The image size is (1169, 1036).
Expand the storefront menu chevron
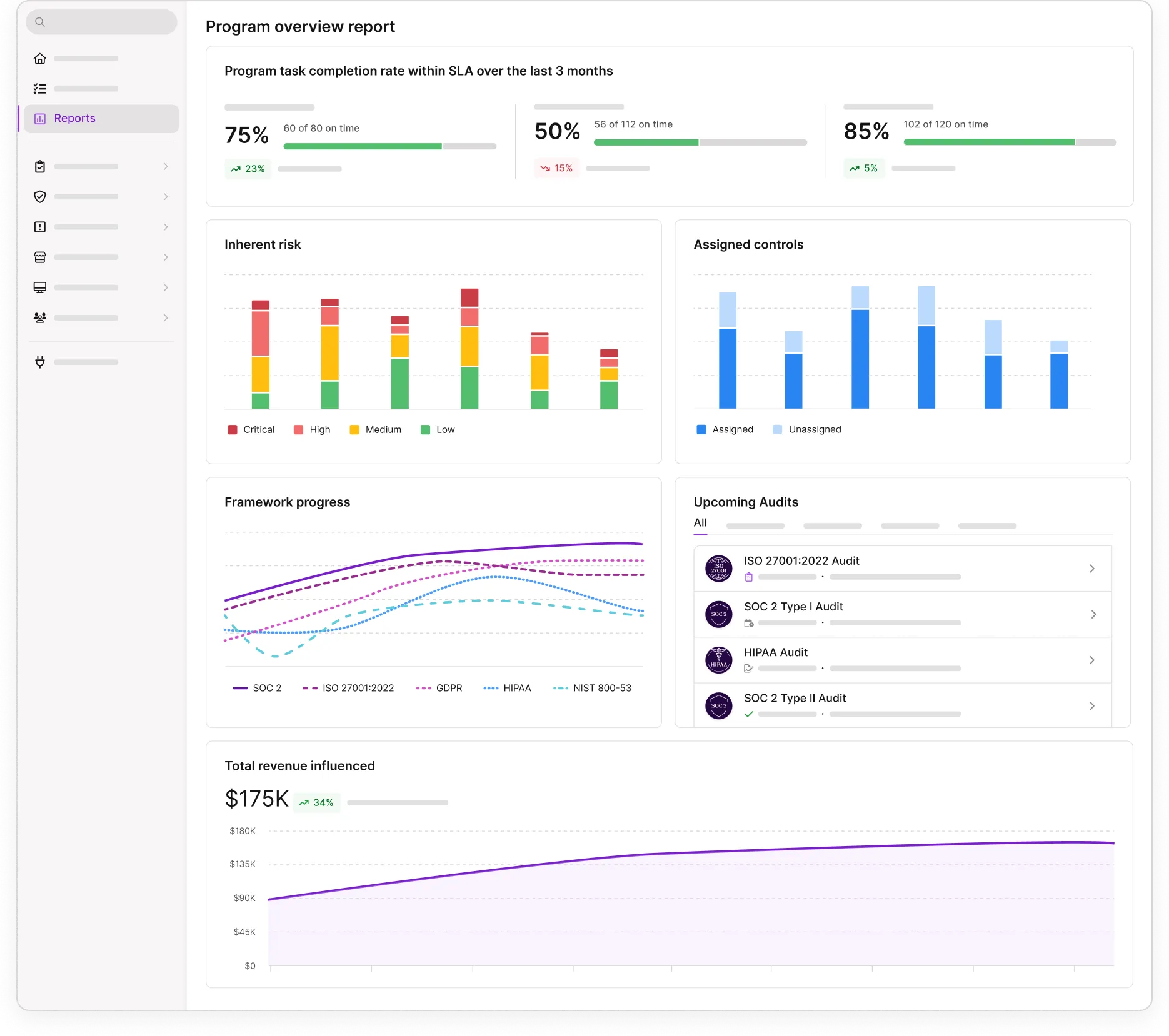[x=166, y=257]
